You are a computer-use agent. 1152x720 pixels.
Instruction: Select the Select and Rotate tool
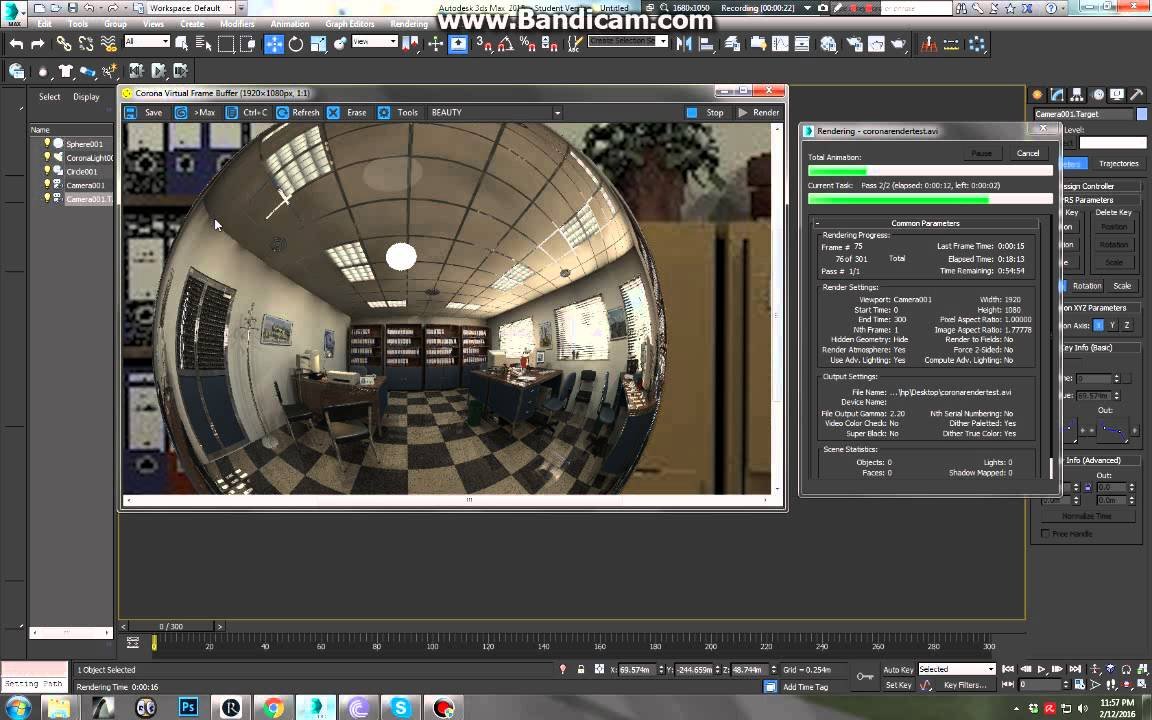[296, 44]
